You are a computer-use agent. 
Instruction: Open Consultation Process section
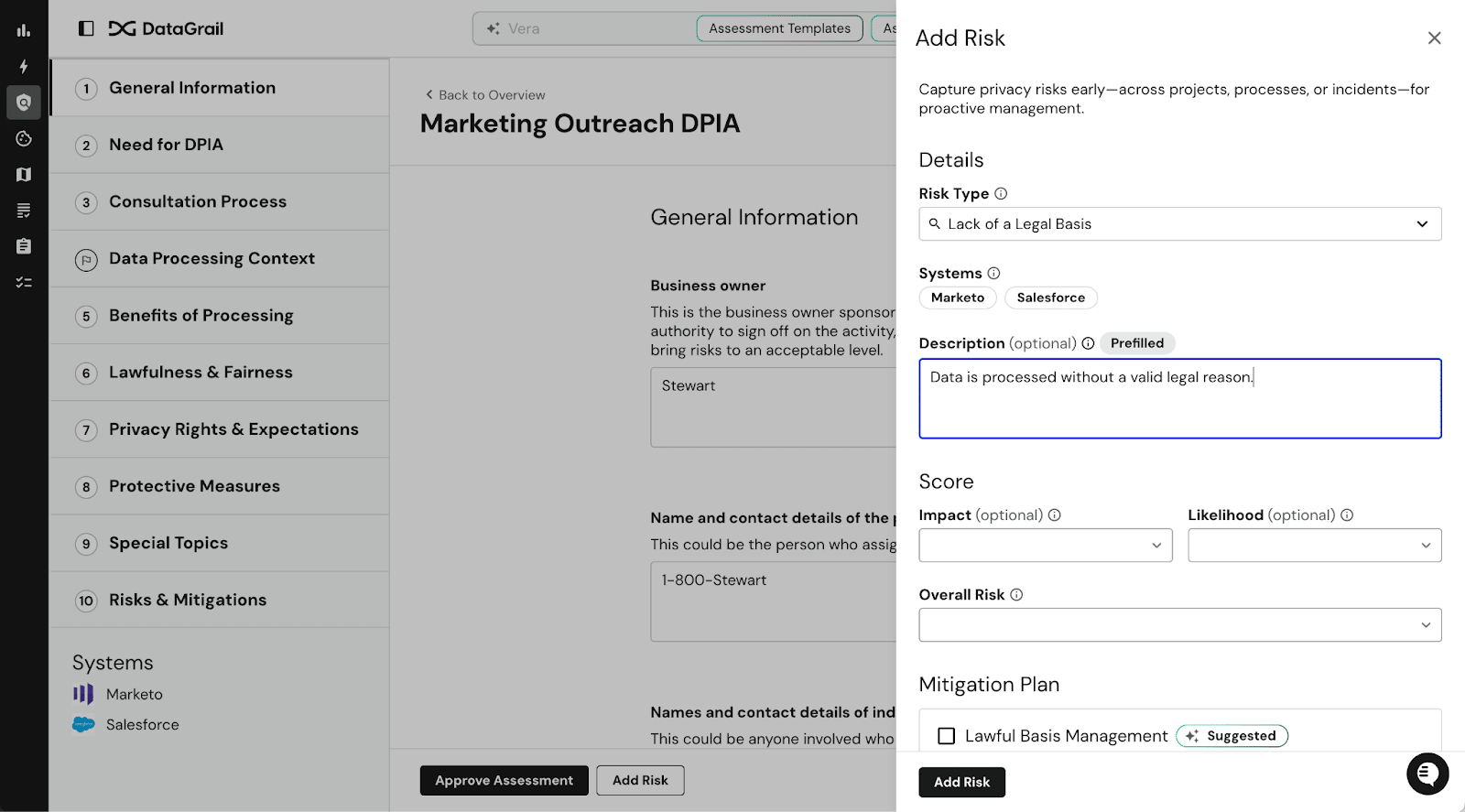(220, 201)
